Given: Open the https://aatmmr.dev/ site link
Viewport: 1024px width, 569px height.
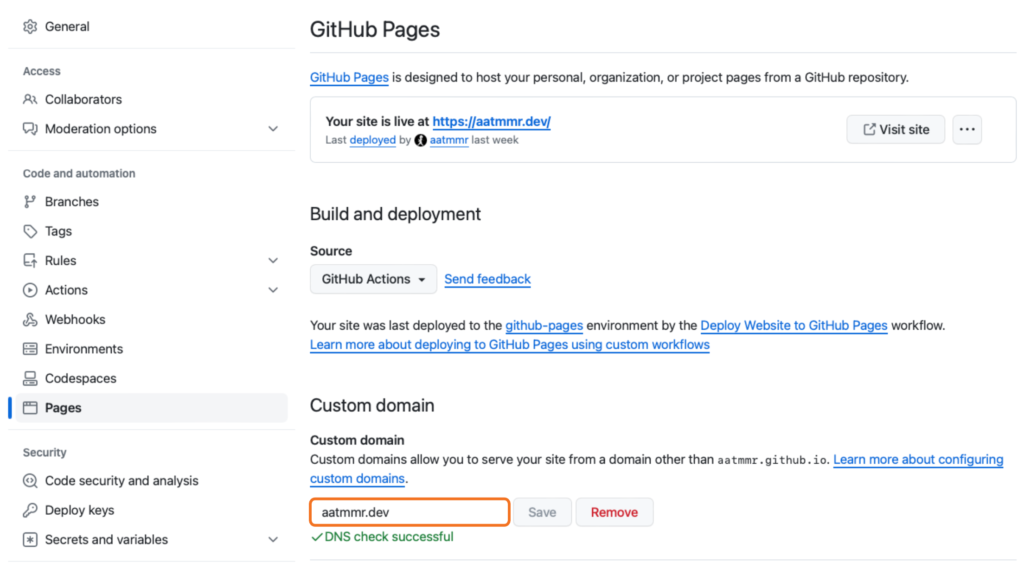Looking at the screenshot, I should click(x=491, y=122).
